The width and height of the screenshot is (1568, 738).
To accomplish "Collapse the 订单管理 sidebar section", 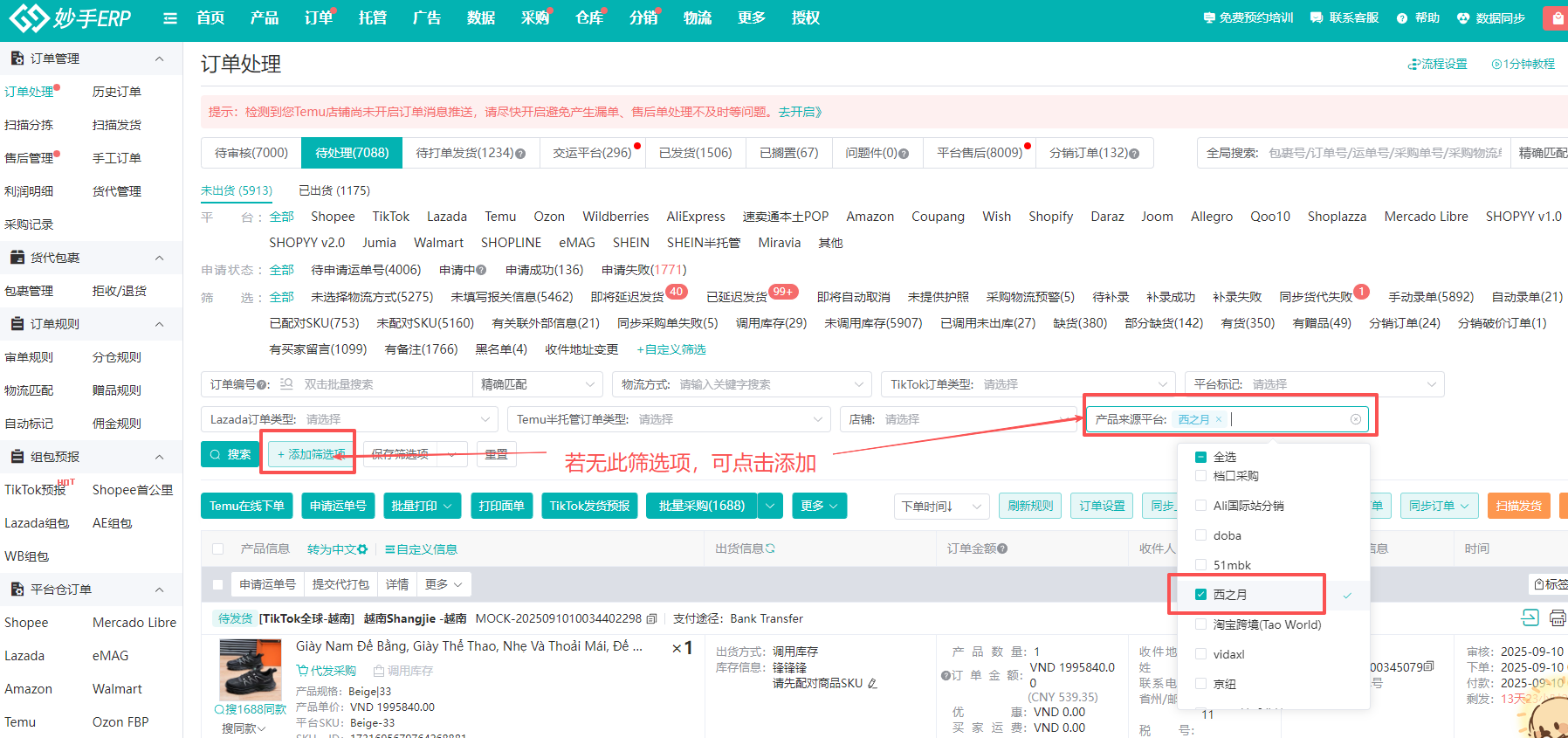I will (159, 59).
